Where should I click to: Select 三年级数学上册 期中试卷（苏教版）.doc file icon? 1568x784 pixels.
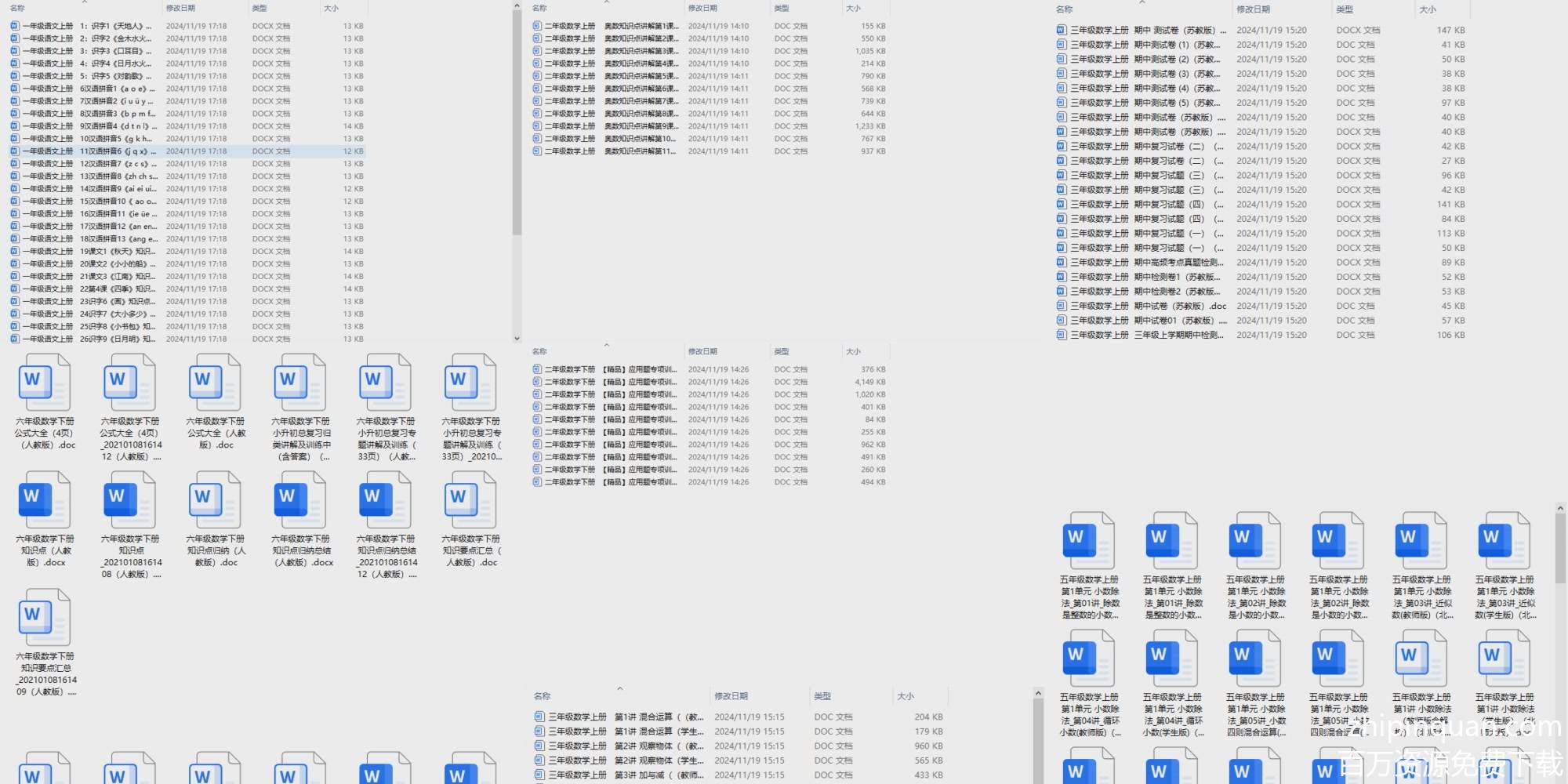tap(1061, 306)
